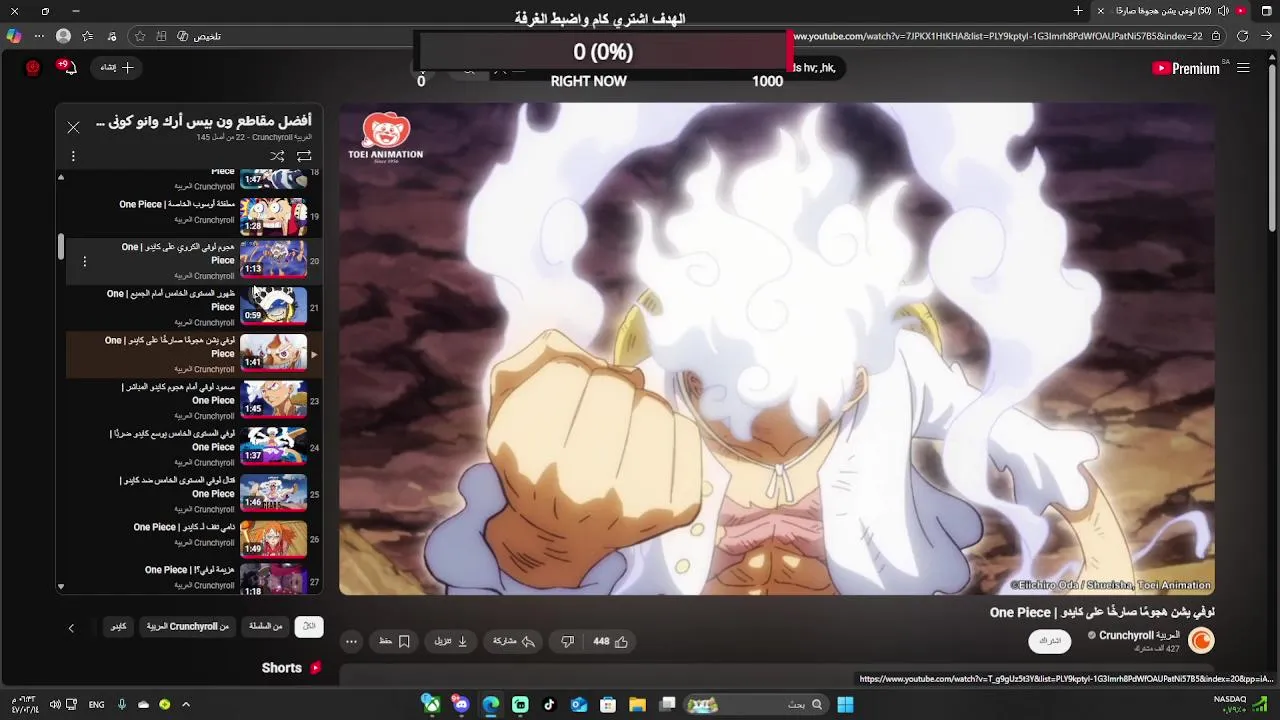Open Edge favorites list

pyautogui.click(x=87, y=36)
